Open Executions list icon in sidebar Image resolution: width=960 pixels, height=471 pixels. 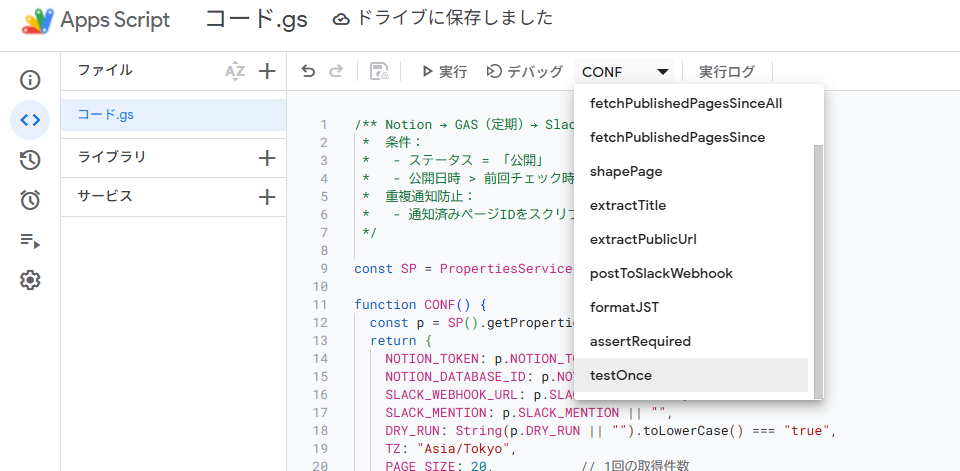30,240
